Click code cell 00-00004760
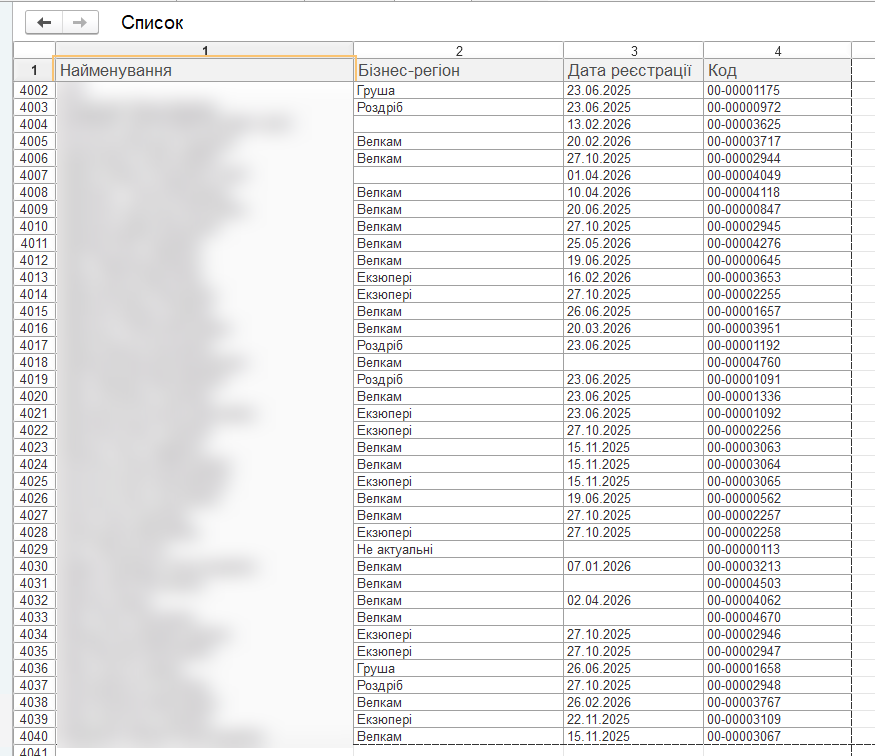This screenshot has height=756, width=875. coord(777,363)
